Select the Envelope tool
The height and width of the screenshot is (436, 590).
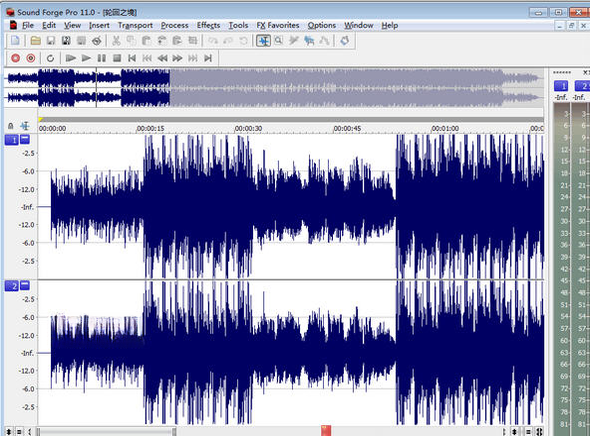(x=324, y=40)
